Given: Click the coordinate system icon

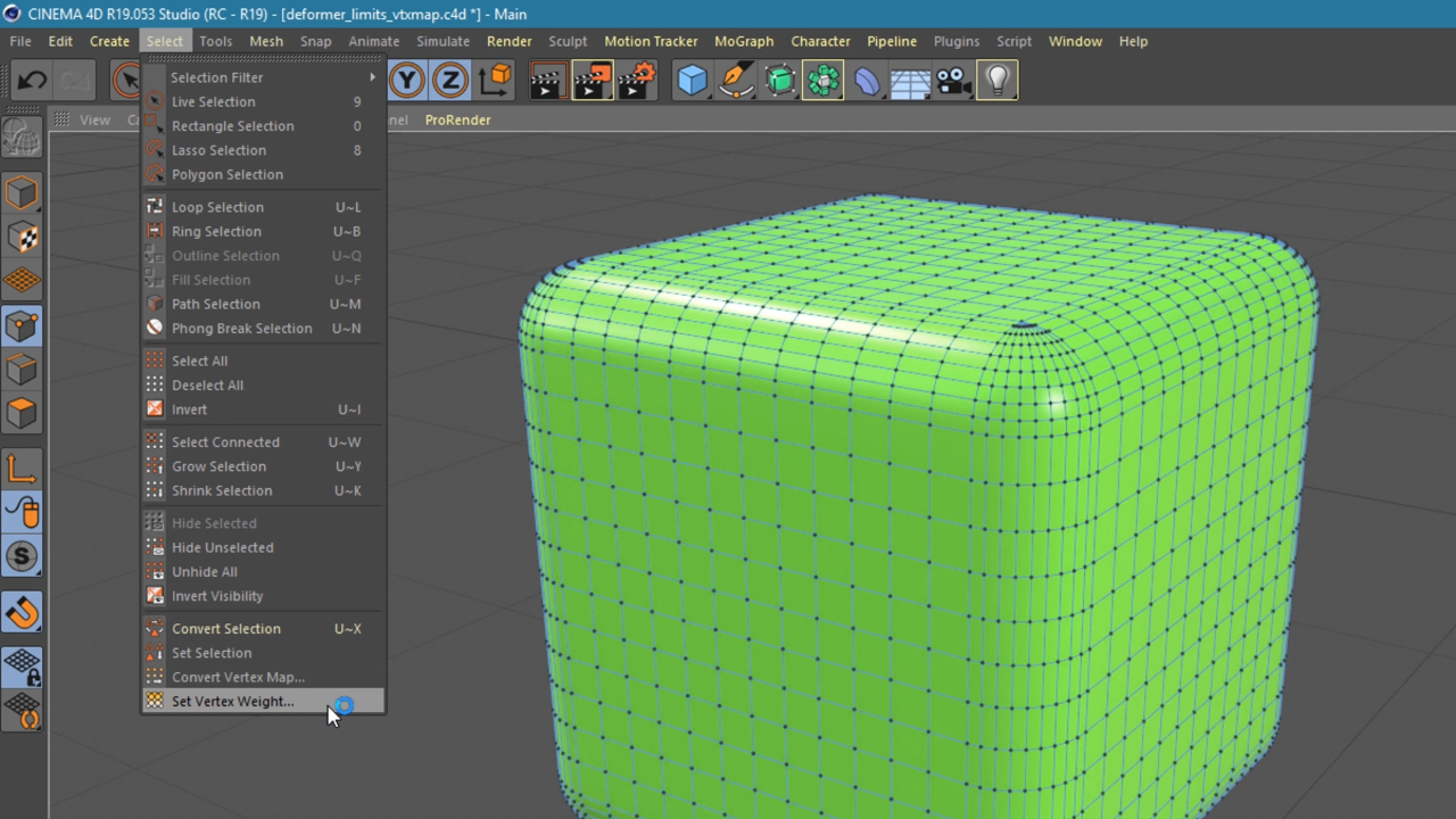Looking at the screenshot, I should click(494, 80).
